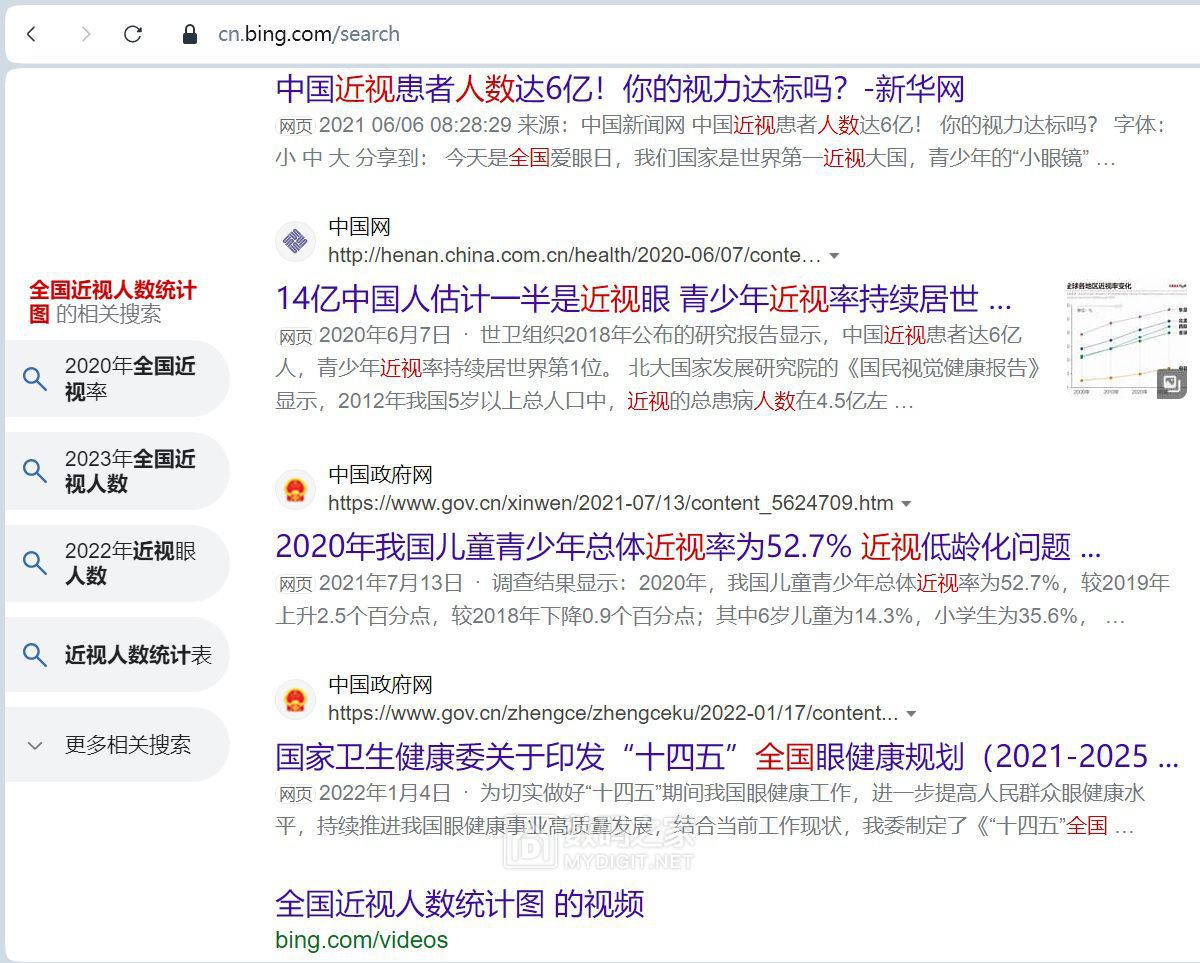1200x963 pixels.
Task: Click the 中国政府网 favicon above the zhengceku result
Action: coord(295,700)
